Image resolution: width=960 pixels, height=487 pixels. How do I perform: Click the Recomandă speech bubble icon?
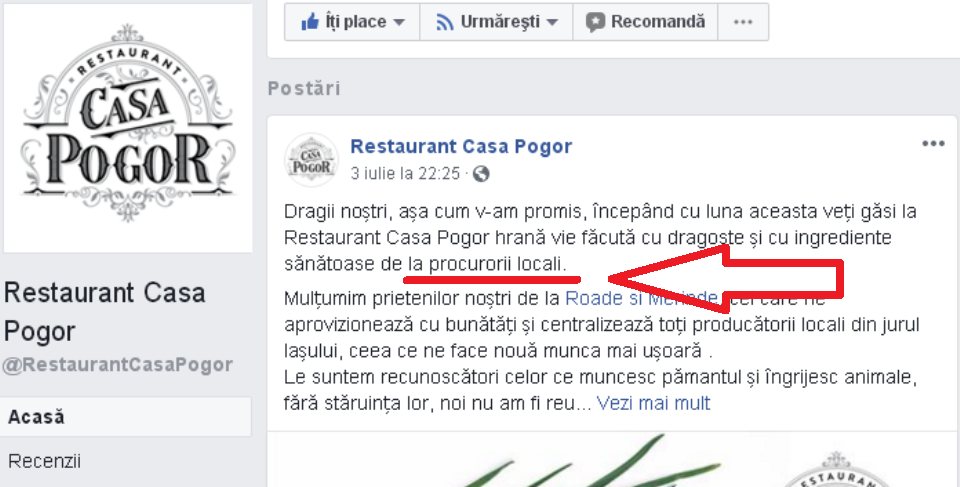(x=594, y=23)
